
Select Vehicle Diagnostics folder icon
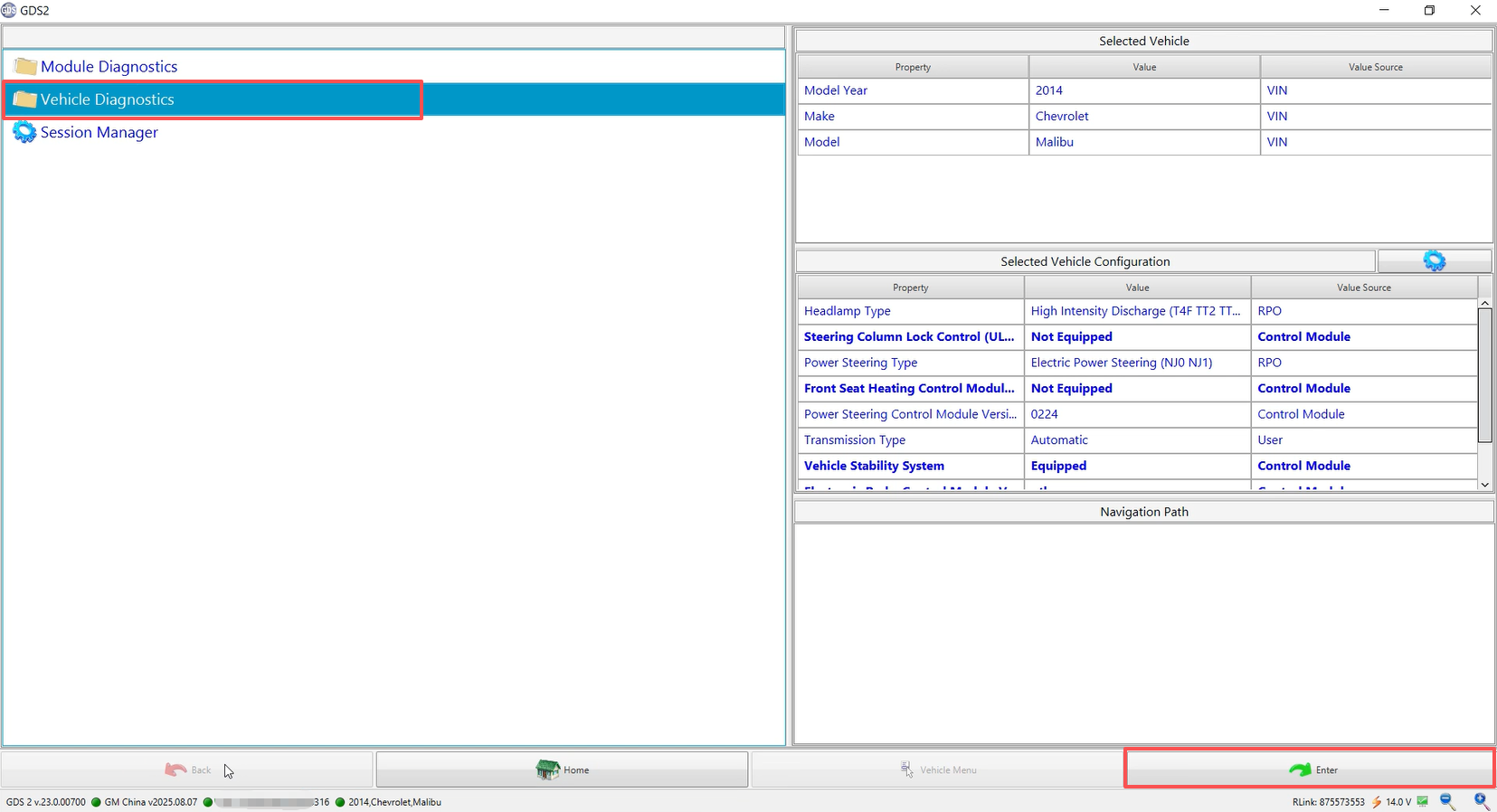(24, 99)
